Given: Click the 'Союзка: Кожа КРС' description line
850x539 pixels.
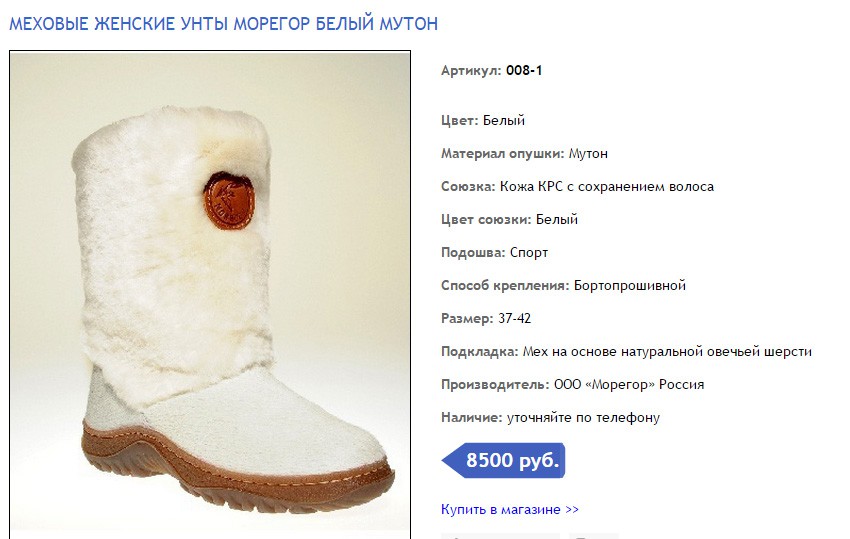Looking at the screenshot, I should coord(577,187).
